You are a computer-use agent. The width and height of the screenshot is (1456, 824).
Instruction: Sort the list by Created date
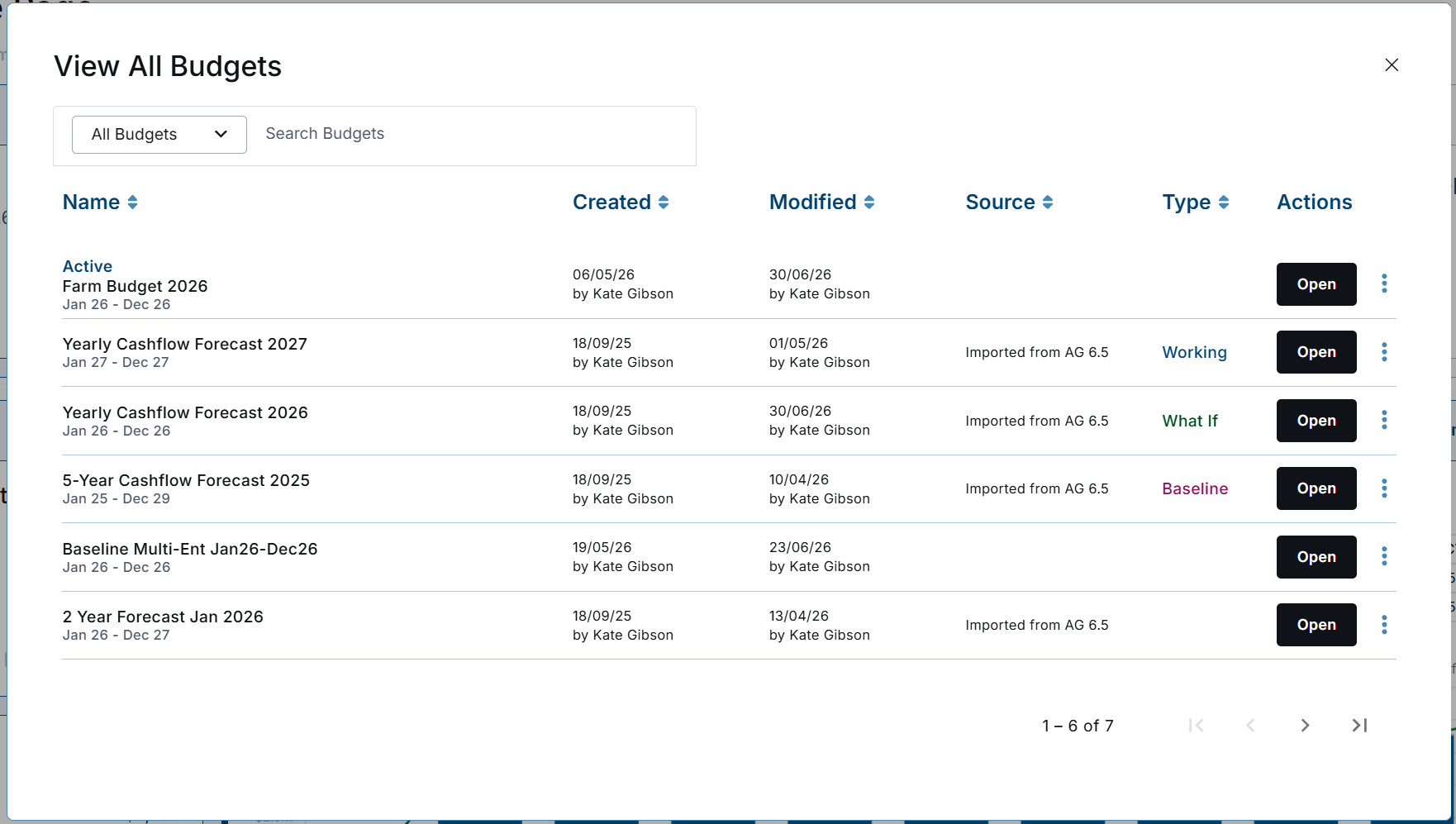[621, 202]
